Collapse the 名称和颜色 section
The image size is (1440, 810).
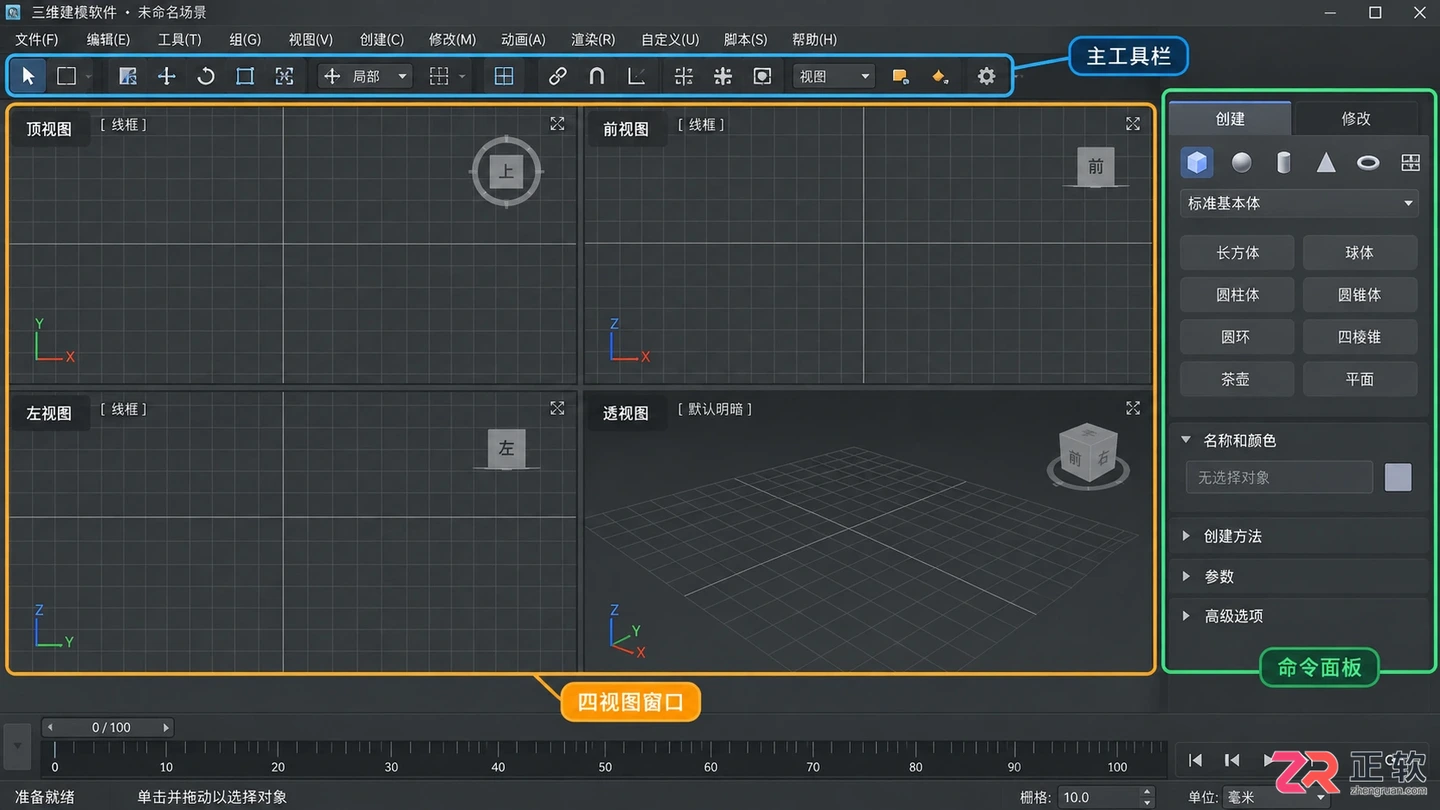pyautogui.click(x=1186, y=440)
